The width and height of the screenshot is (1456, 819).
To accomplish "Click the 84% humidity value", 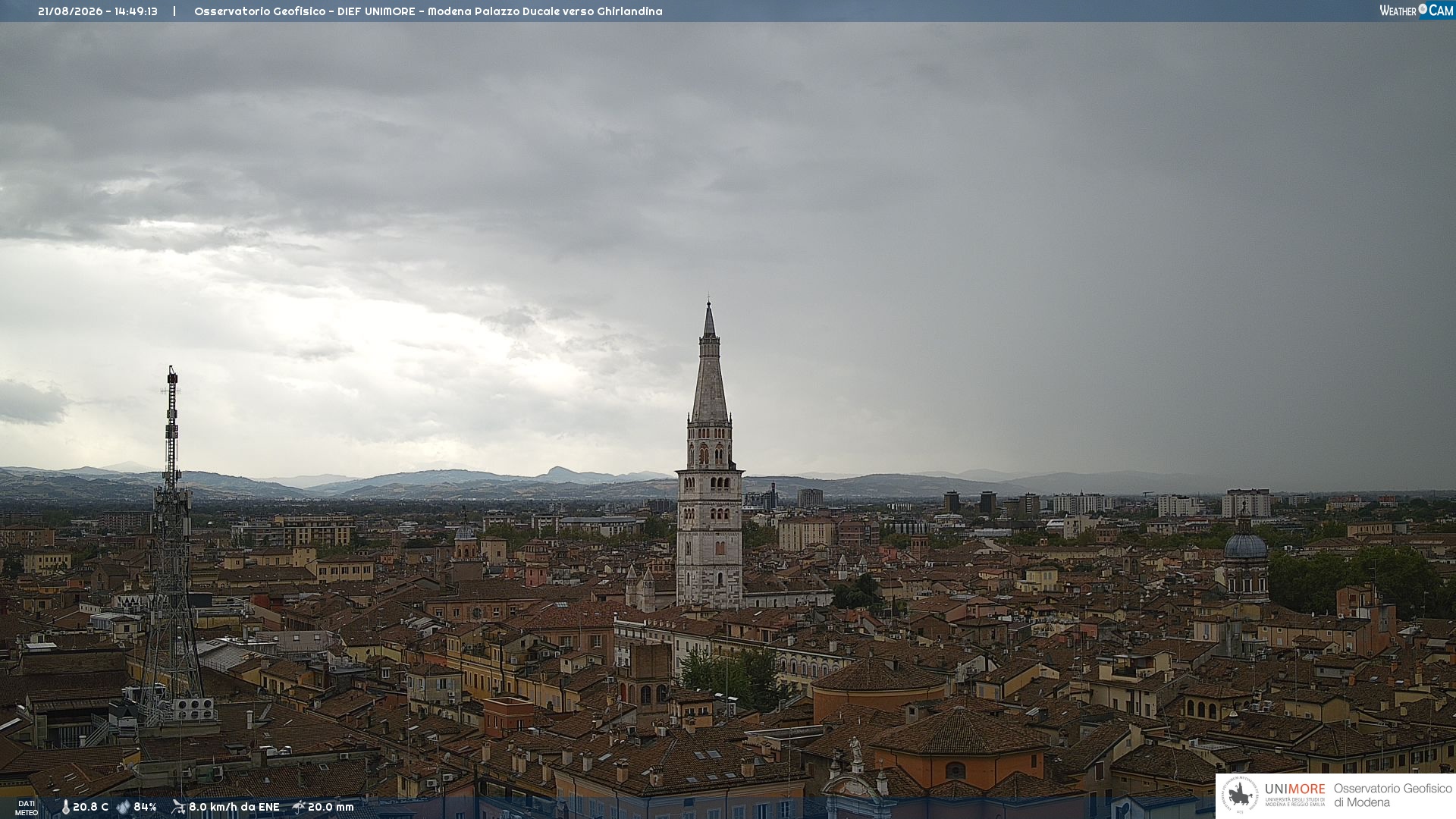I will pyautogui.click(x=145, y=807).
